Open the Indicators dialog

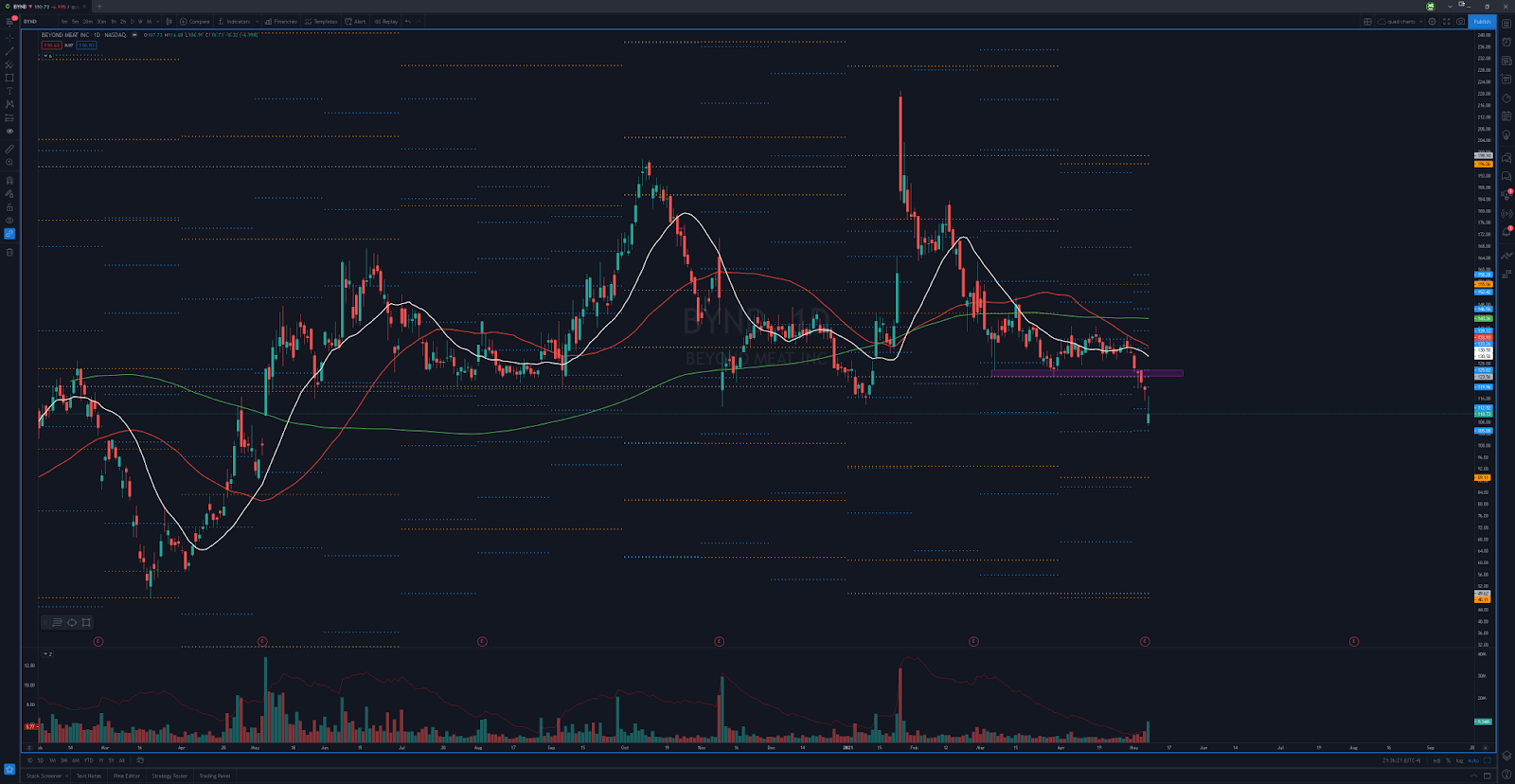[234, 21]
